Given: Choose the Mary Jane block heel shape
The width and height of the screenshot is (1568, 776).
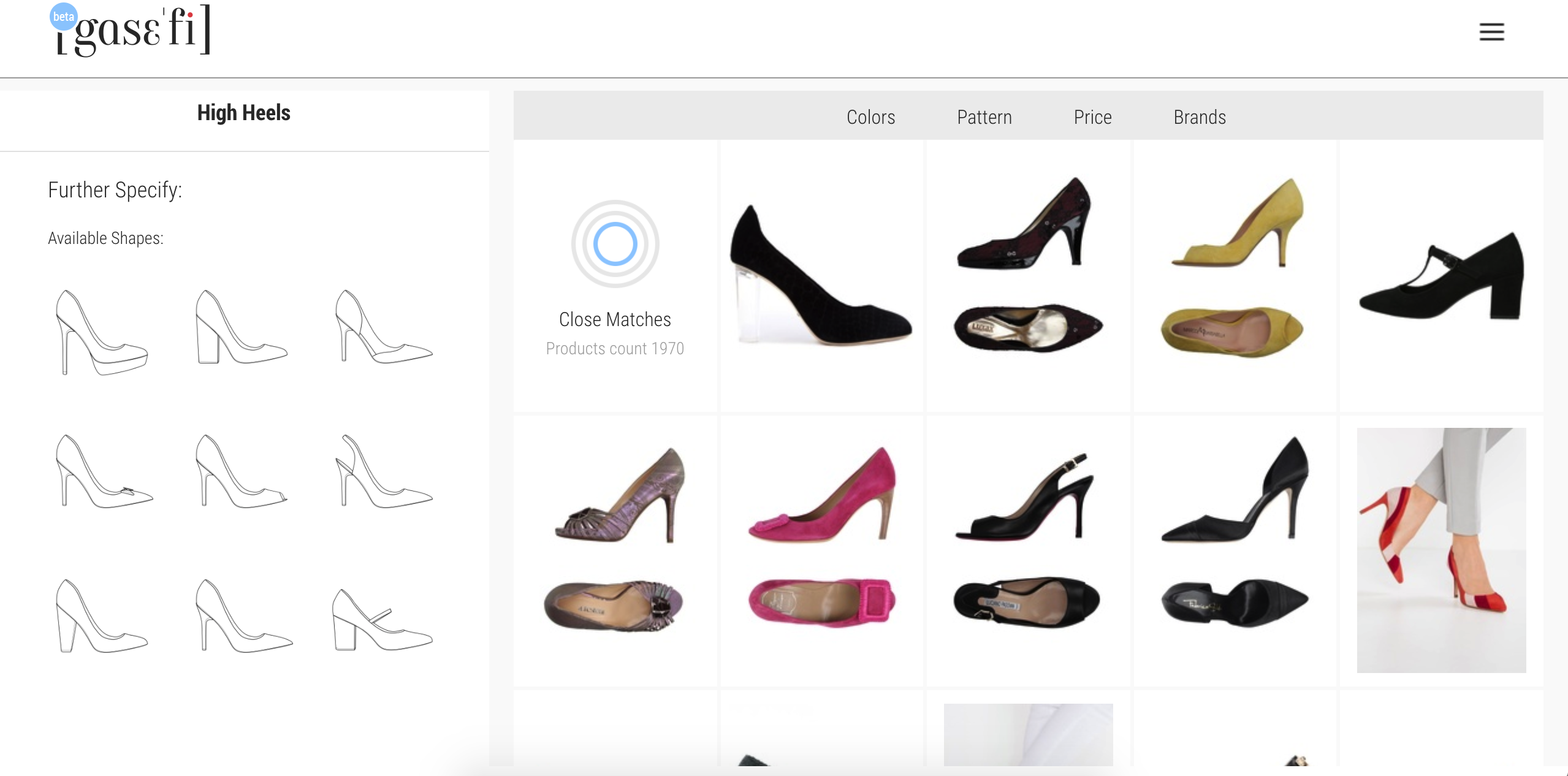Looking at the screenshot, I should (383, 619).
